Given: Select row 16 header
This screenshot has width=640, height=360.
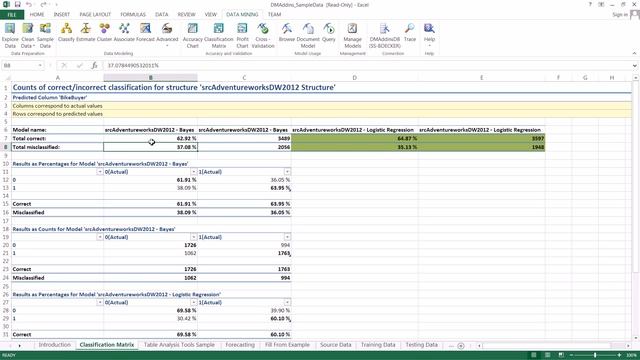Looking at the screenshot, I should (x=5, y=212).
